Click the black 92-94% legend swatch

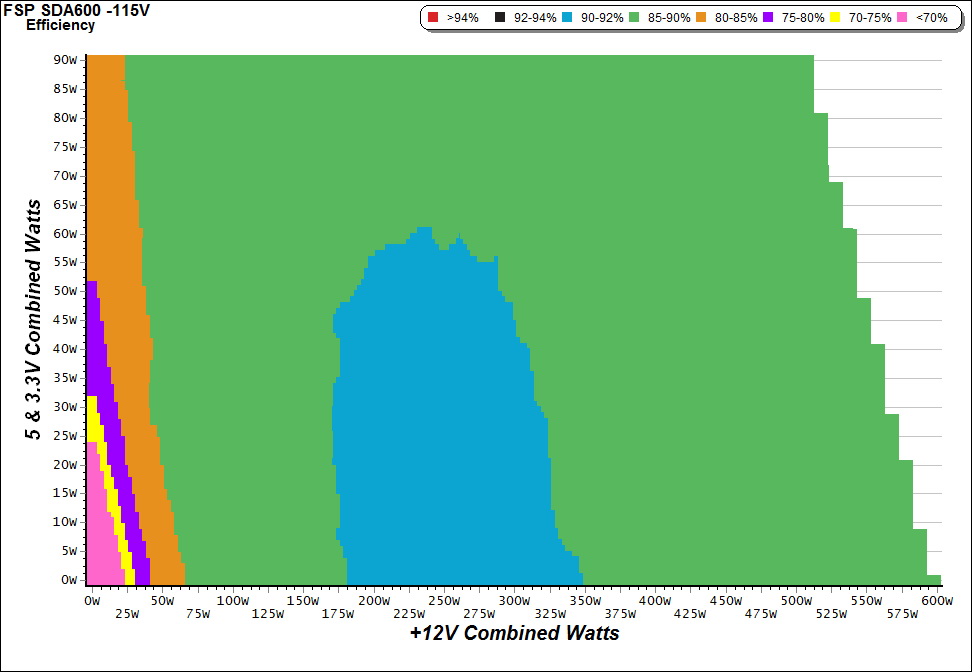coord(499,18)
